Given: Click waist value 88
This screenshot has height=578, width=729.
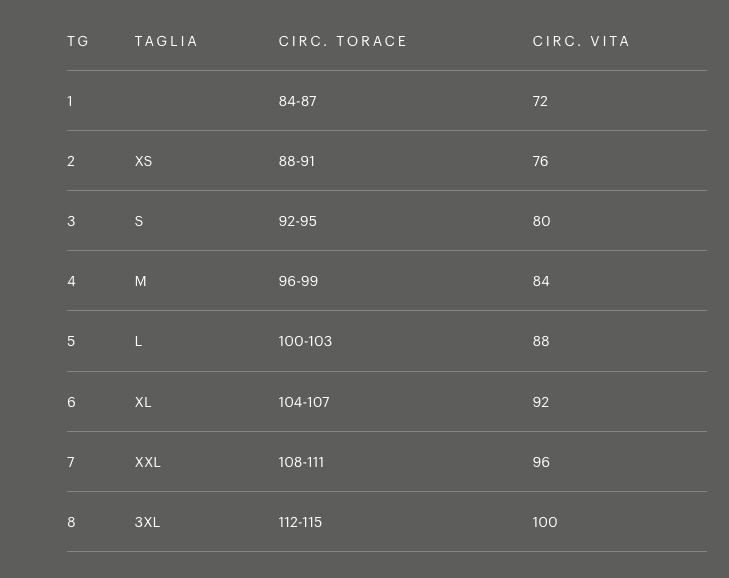Looking at the screenshot, I should pos(541,341).
